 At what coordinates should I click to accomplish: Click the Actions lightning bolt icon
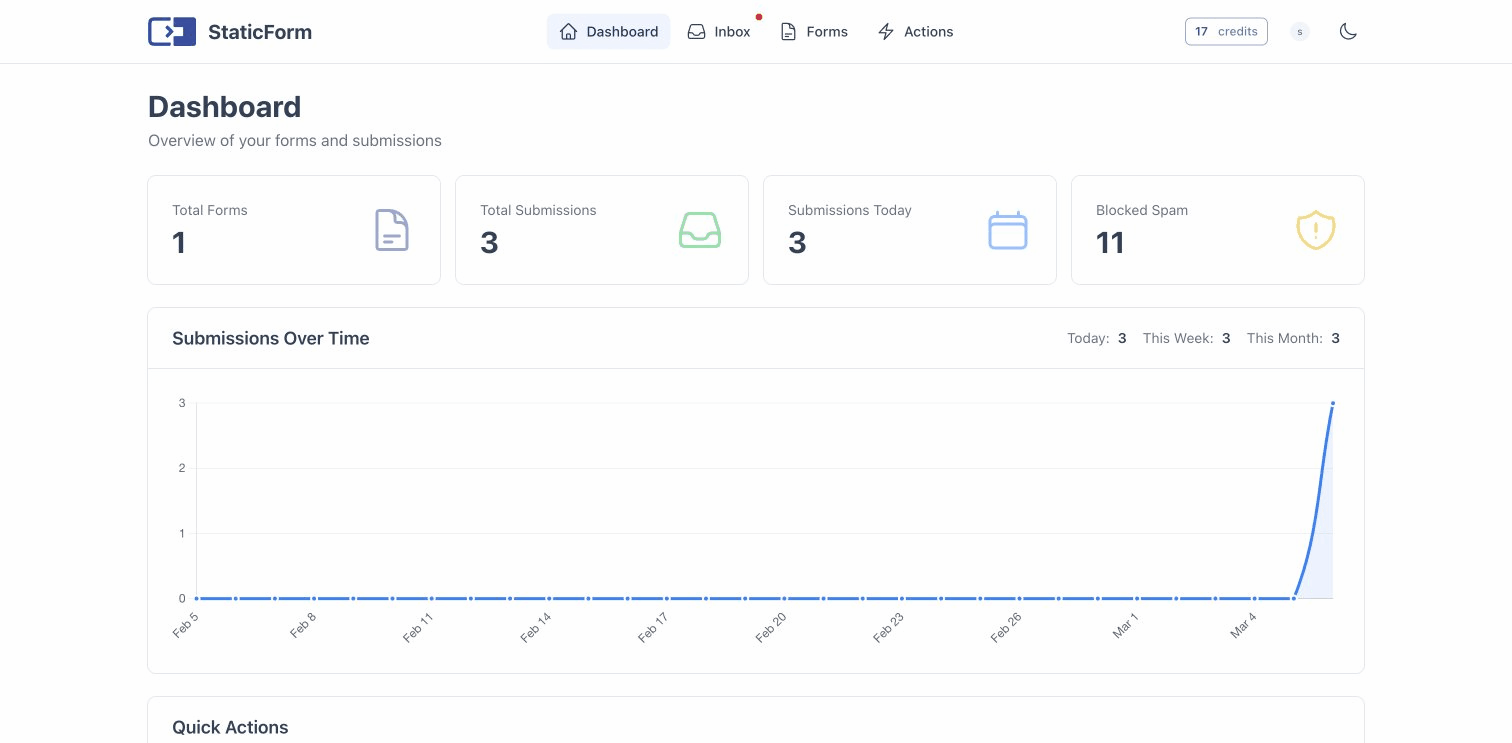coord(886,31)
